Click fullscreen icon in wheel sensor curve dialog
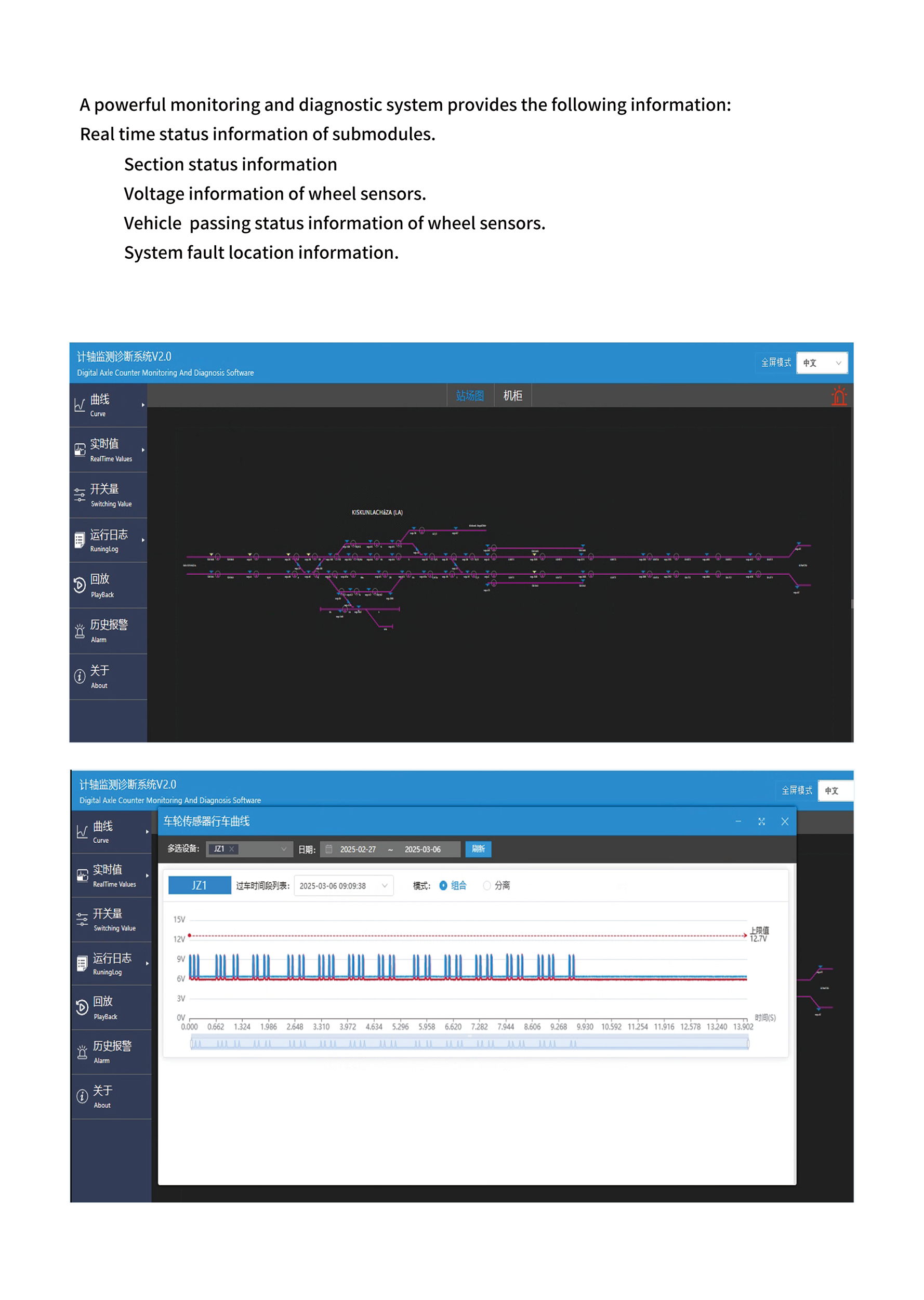Image resolution: width=924 pixels, height=1300 pixels. [761, 821]
